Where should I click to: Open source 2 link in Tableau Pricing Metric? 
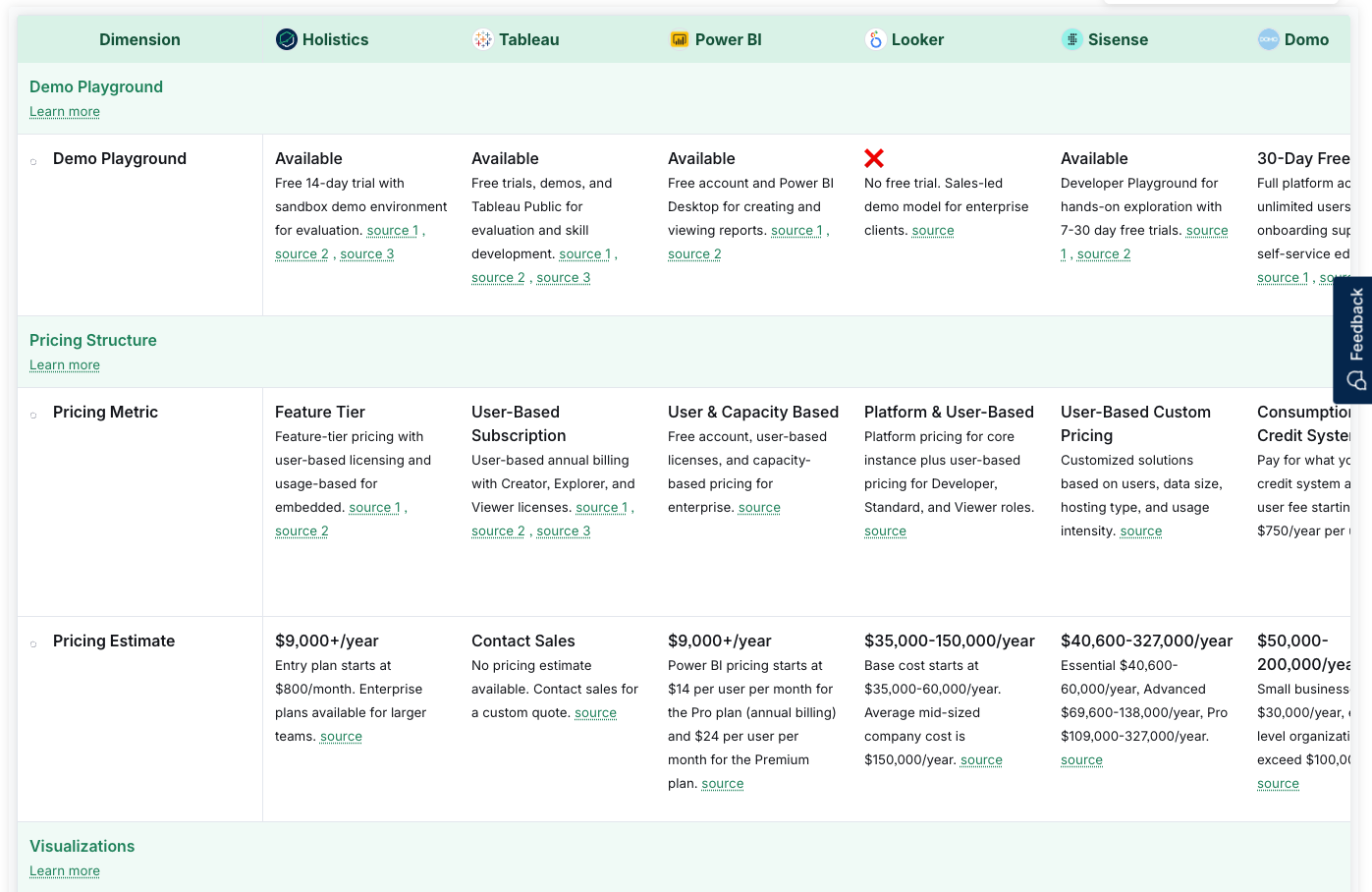tap(499, 531)
